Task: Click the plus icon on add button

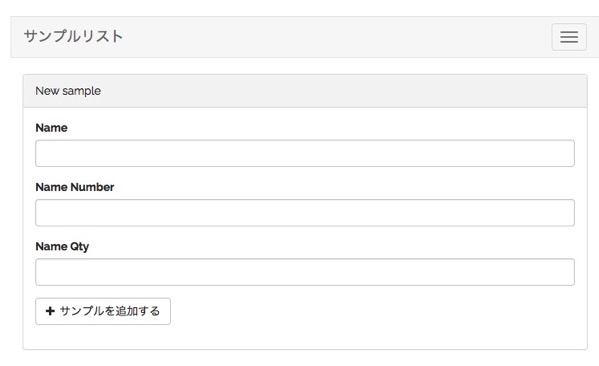Action: click(50, 311)
